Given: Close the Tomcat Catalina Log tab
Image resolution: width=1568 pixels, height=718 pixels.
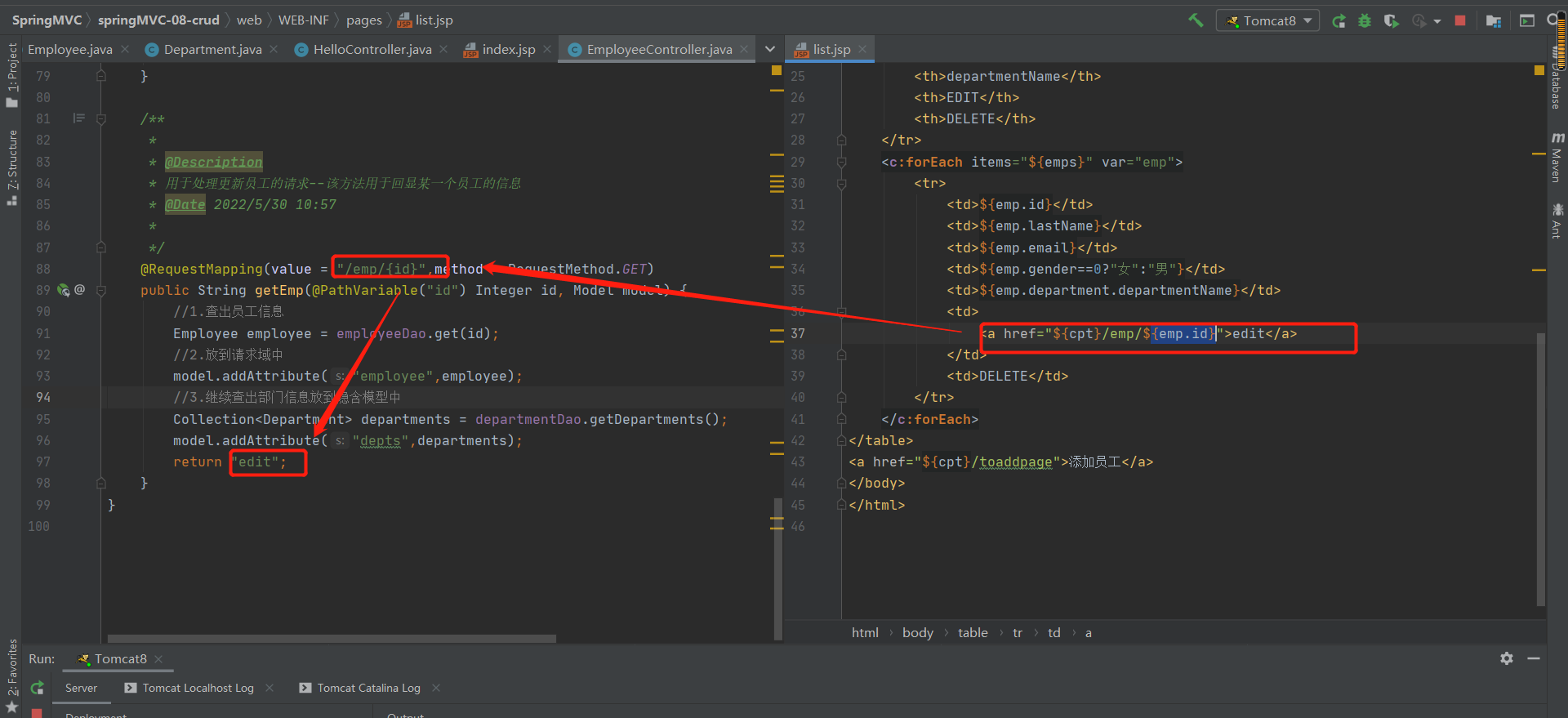Looking at the screenshot, I should pyautogui.click(x=436, y=688).
